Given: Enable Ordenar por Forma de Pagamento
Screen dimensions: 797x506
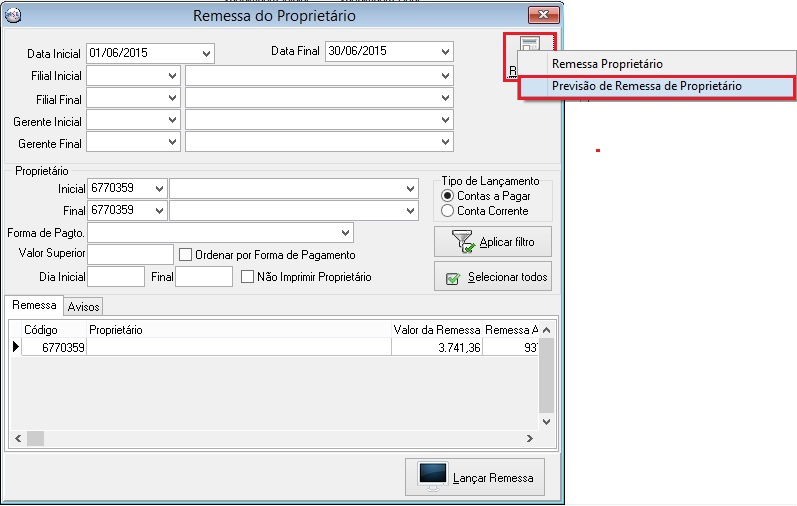Looking at the screenshot, I should pyautogui.click(x=186, y=254).
